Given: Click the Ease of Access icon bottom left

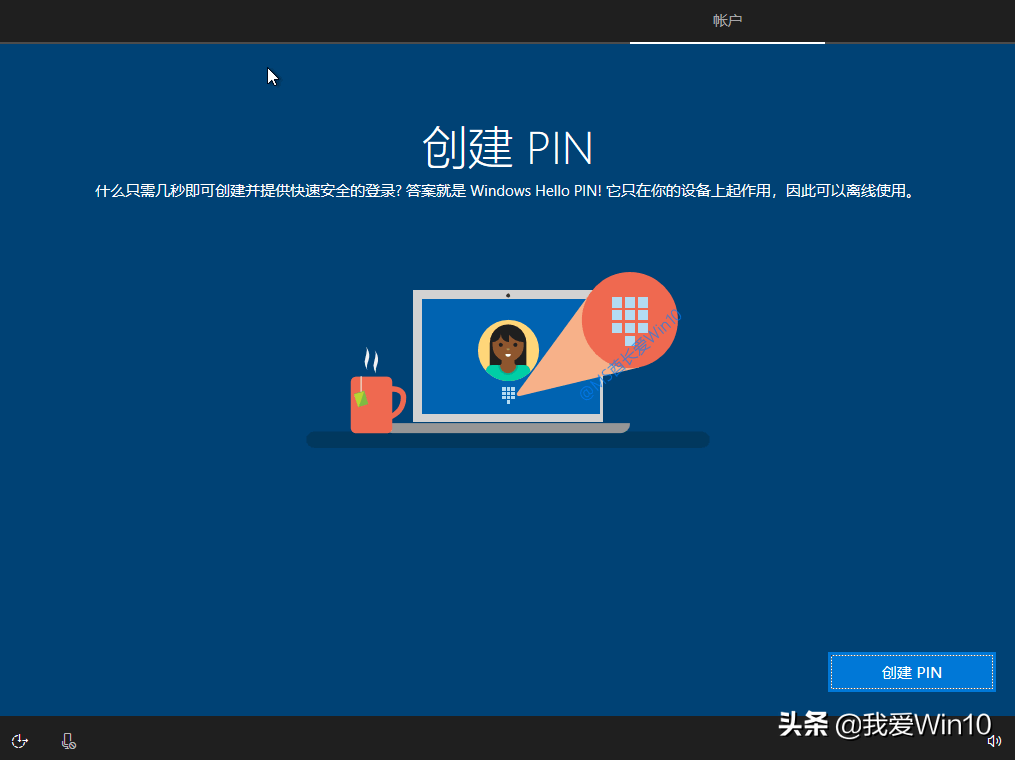Looking at the screenshot, I should tap(19, 740).
